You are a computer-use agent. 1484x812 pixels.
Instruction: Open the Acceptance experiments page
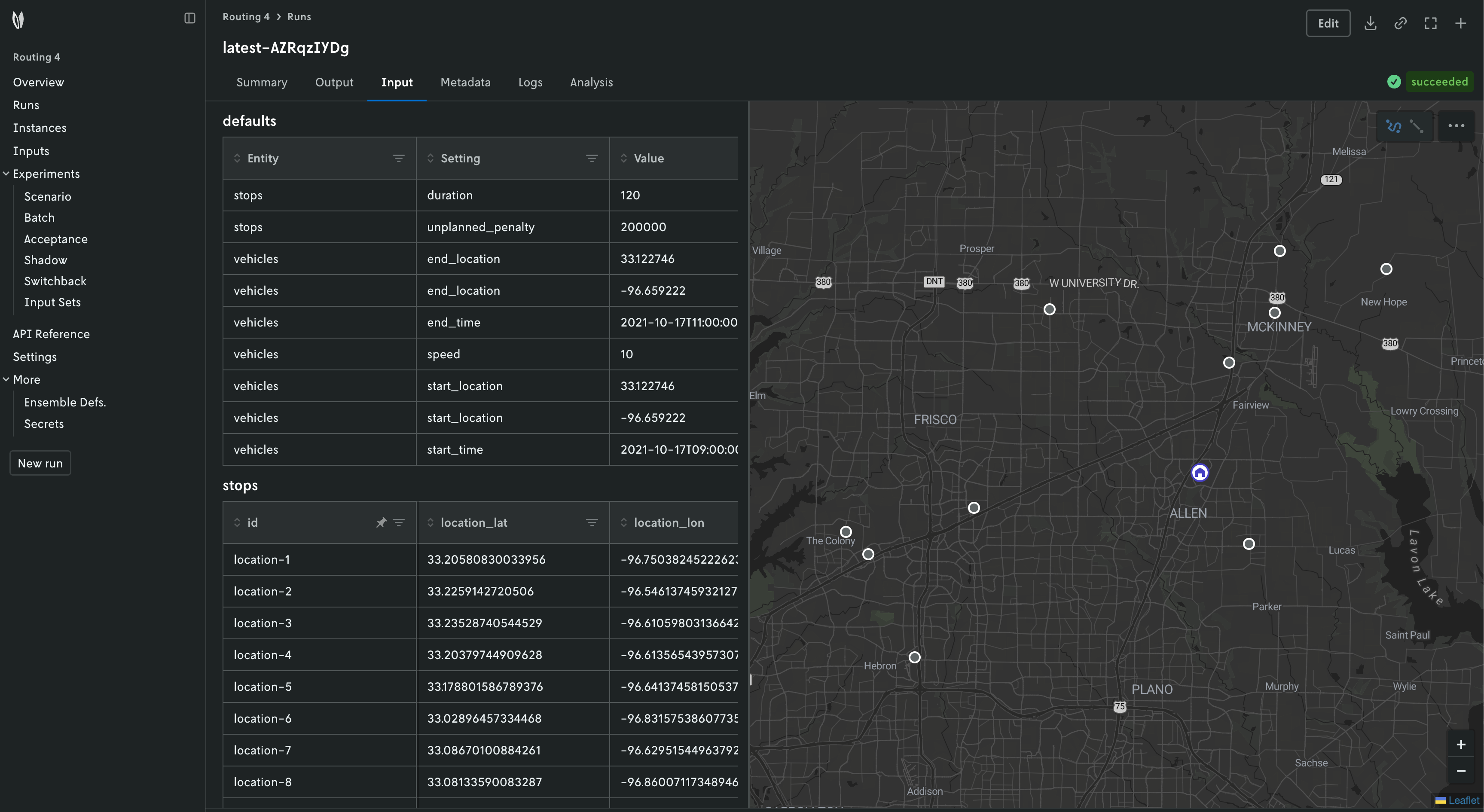click(56, 239)
